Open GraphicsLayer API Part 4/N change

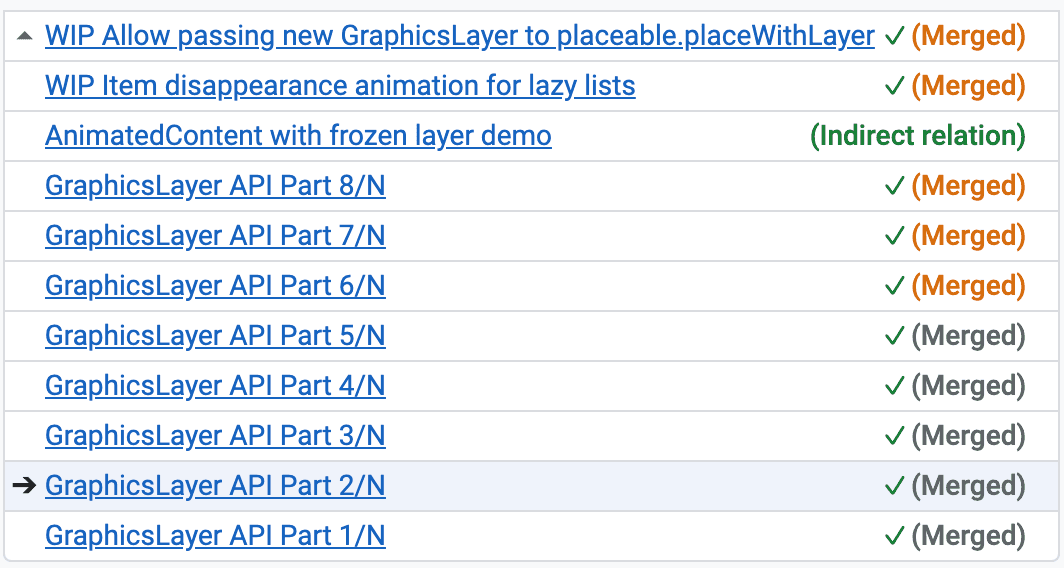coord(215,386)
